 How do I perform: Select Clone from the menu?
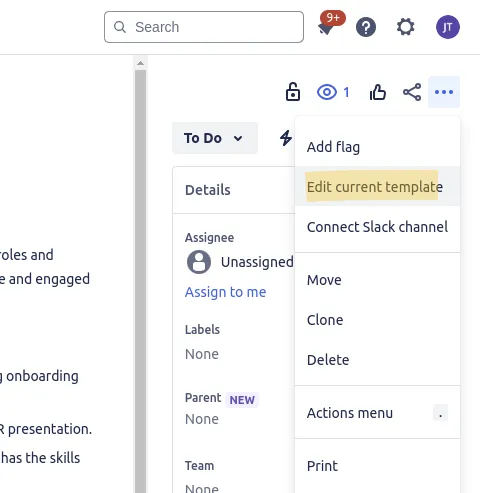pos(377,320)
